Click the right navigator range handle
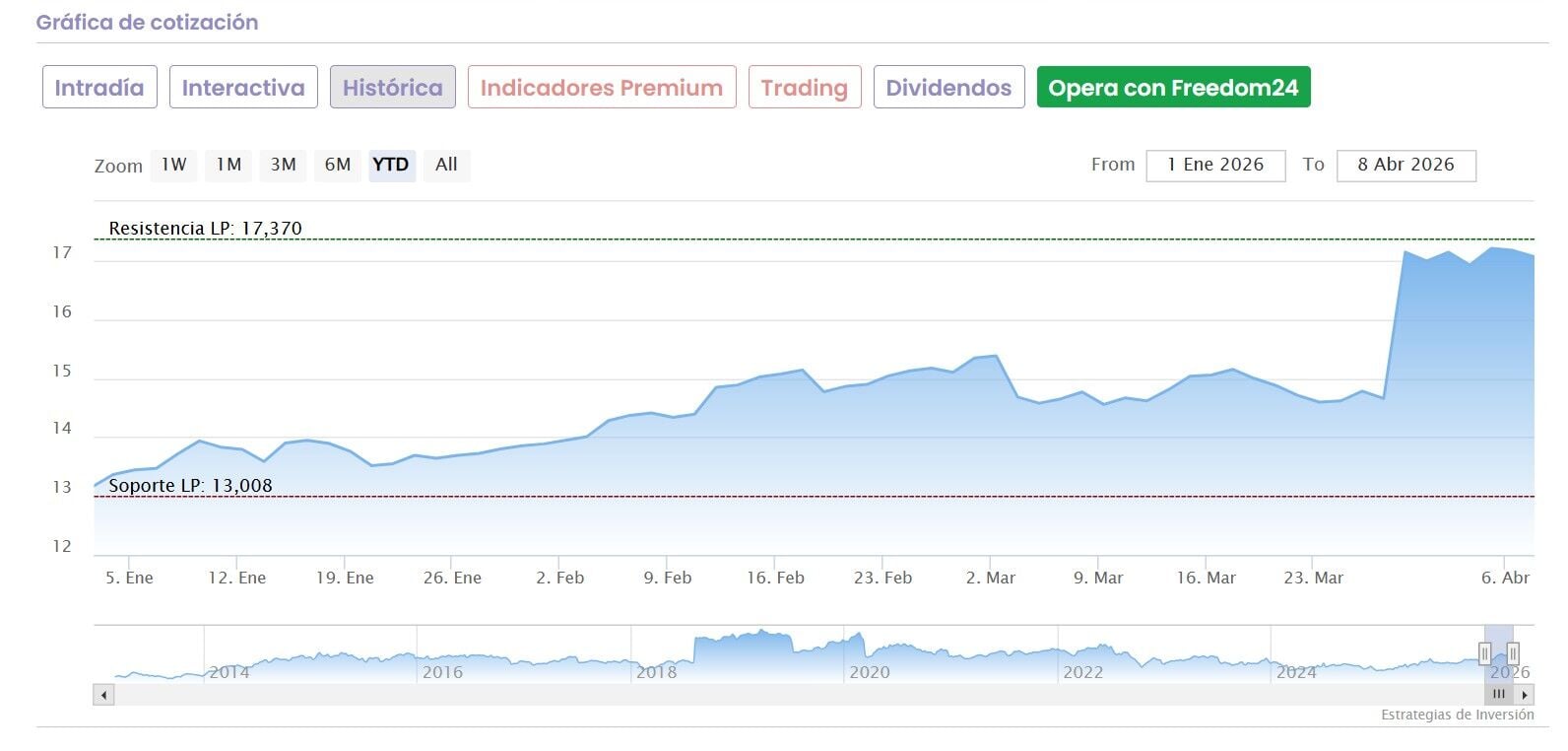The image size is (1568, 751). click(1513, 653)
